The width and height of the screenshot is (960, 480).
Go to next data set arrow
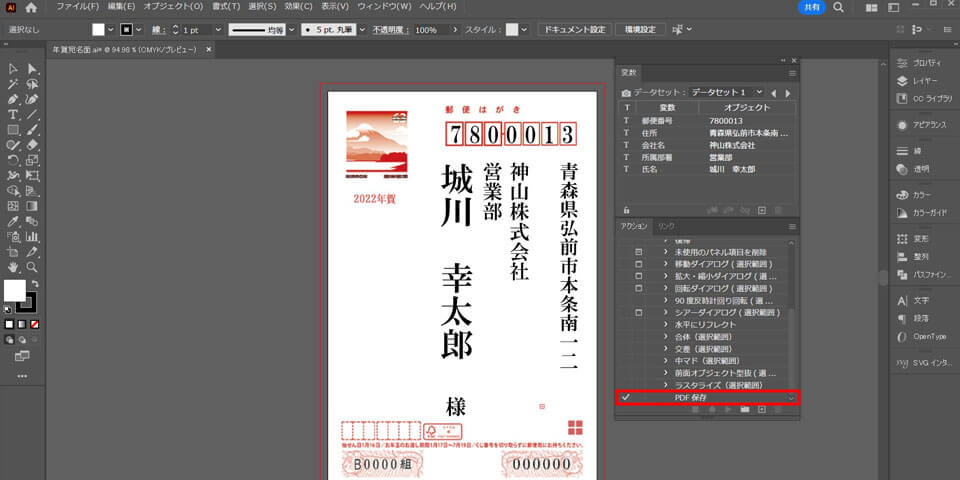(x=788, y=92)
